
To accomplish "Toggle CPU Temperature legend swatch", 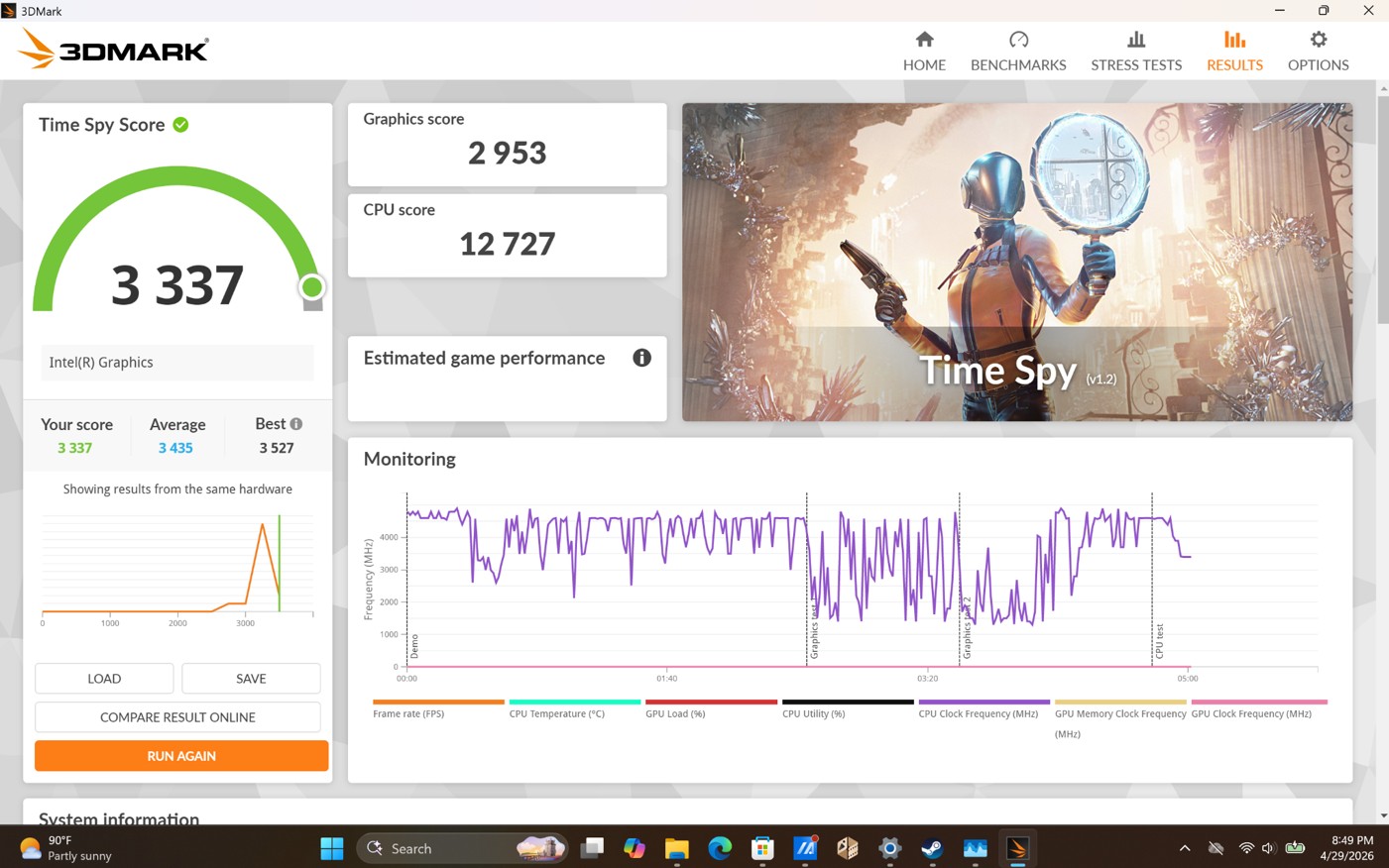I will 574,702.
